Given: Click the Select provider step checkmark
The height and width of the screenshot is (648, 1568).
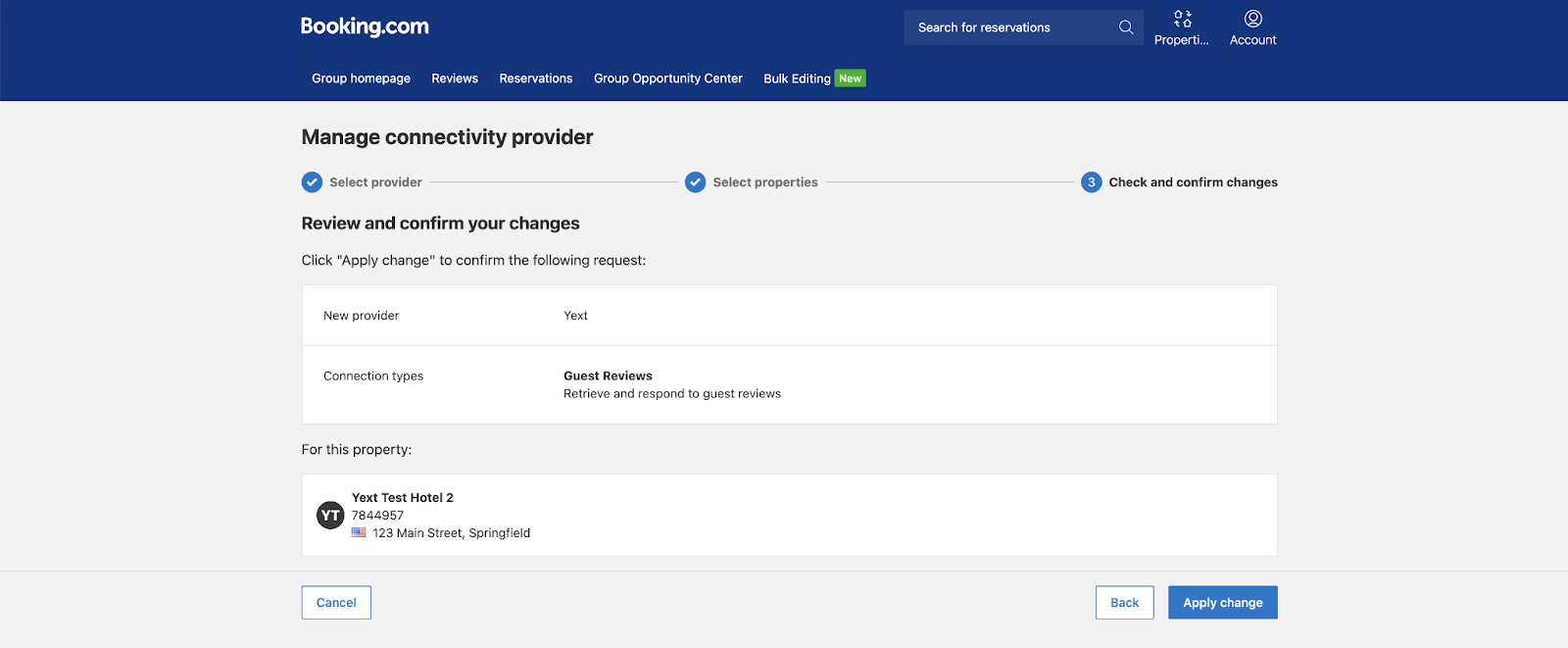Looking at the screenshot, I should pyautogui.click(x=312, y=182).
